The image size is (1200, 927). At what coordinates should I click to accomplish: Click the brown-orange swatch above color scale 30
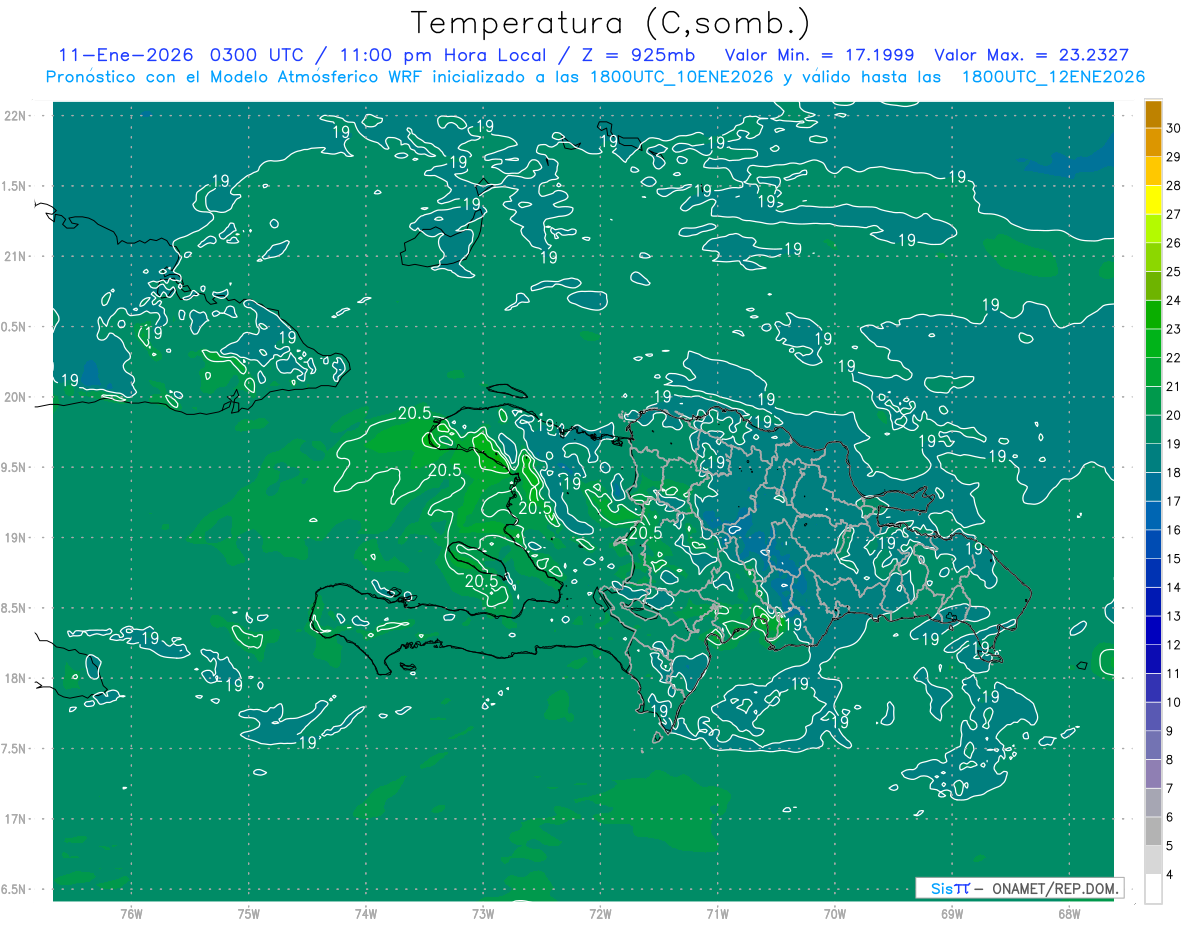[1153, 114]
